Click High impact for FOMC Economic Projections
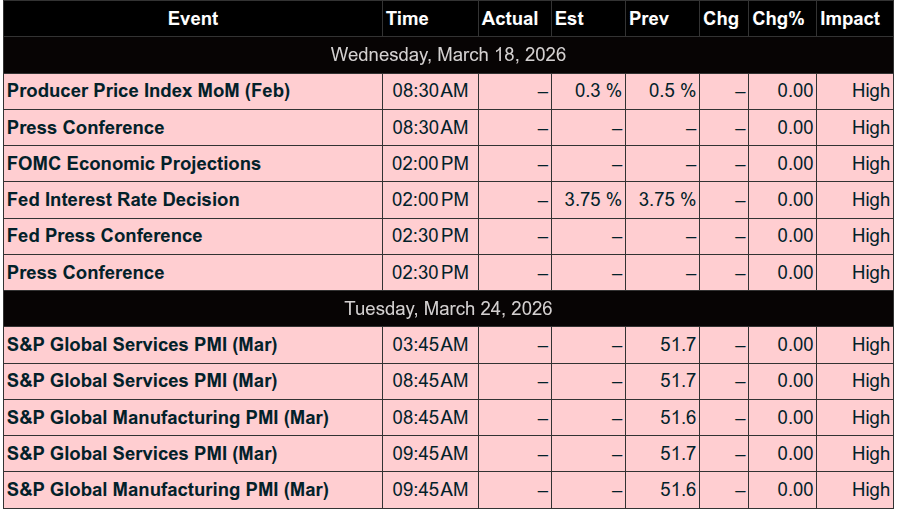 pos(870,164)
